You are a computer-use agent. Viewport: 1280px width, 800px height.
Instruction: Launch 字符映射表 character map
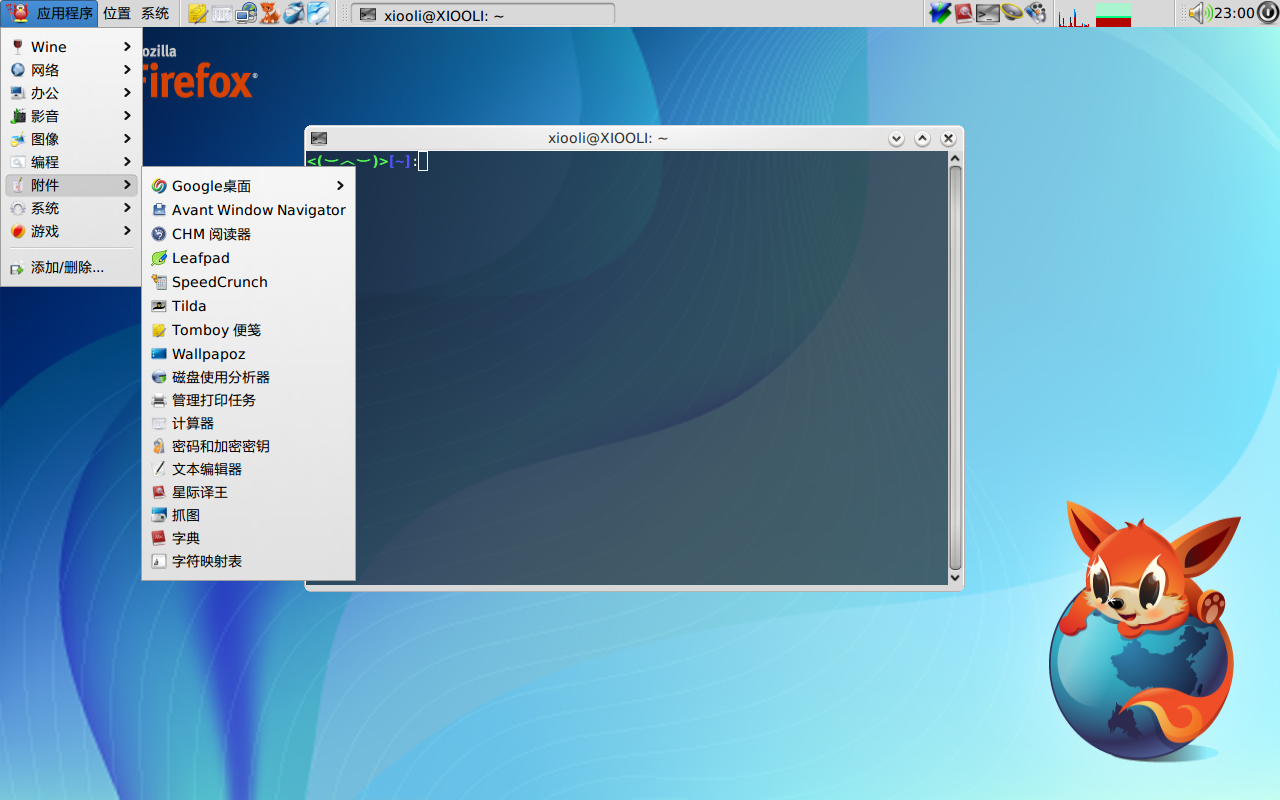coord(249,561)
